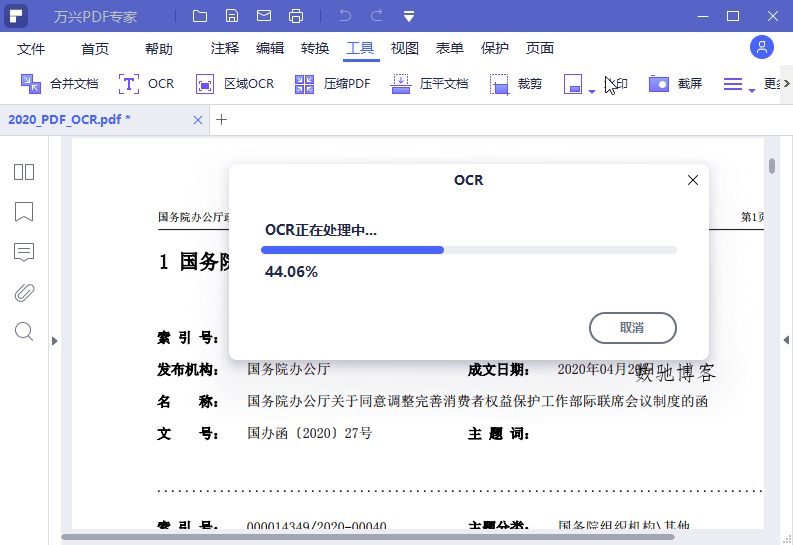
Task: Click horizontal scrollbar at bottom
Action: click(x=368, y=536)
